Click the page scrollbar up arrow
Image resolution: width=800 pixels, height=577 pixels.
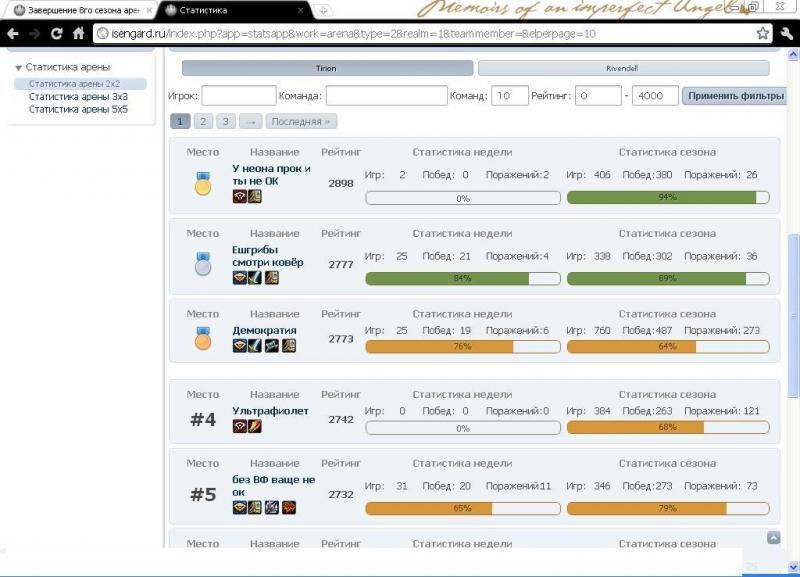pyautogui.click(x=793, y=54)
